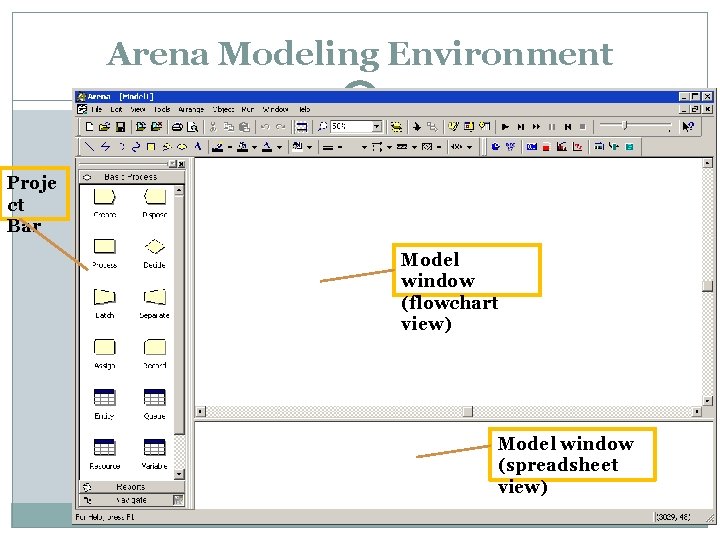Open the Arrange menu
720x540 pixels.
pos(191,109)
